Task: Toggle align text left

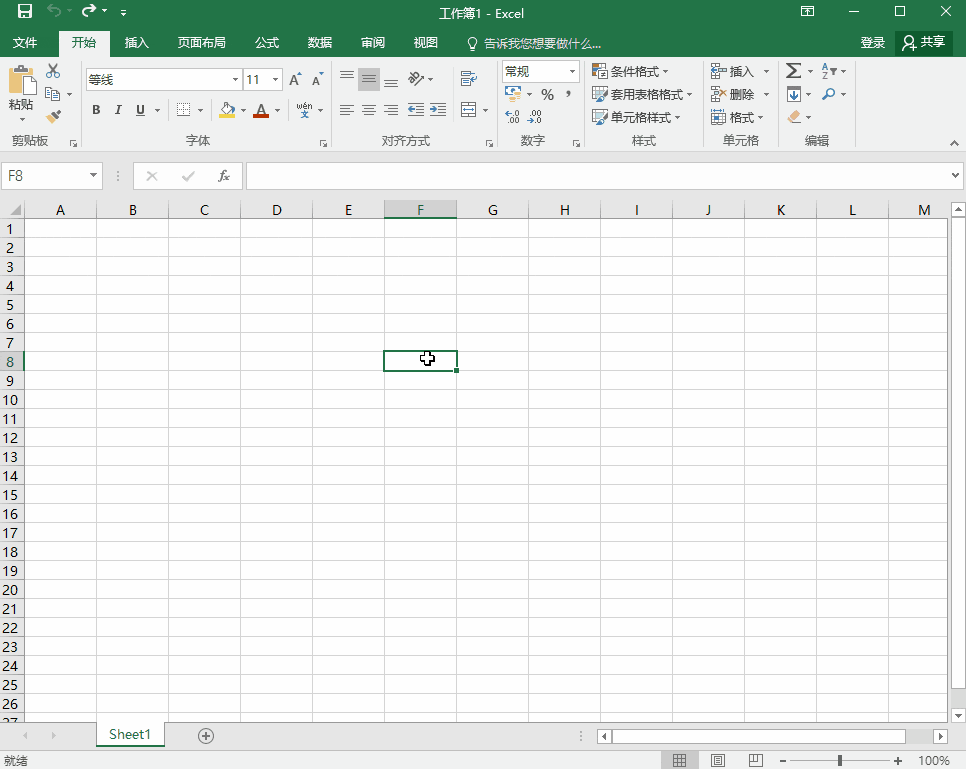Action: click(347, 110)
